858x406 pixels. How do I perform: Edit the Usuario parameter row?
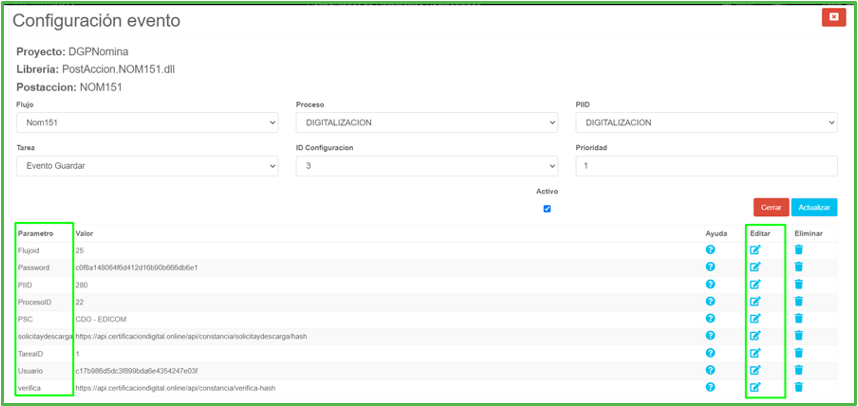[755, 370]
